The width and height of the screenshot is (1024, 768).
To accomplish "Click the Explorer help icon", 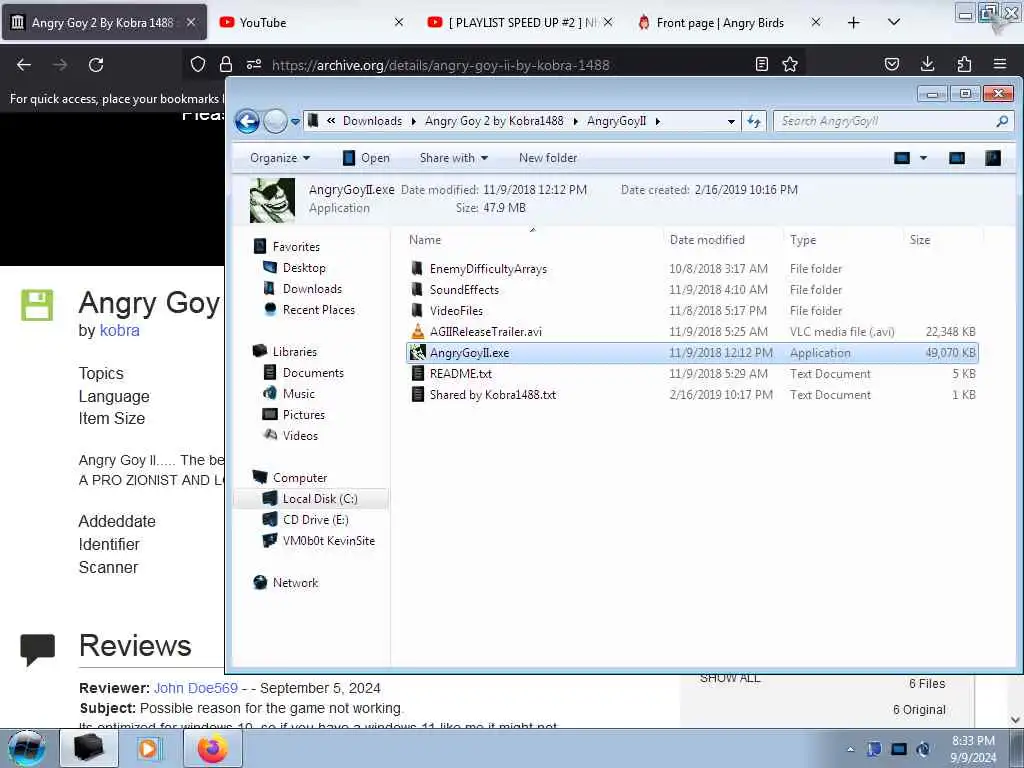I will pos(993,158).
